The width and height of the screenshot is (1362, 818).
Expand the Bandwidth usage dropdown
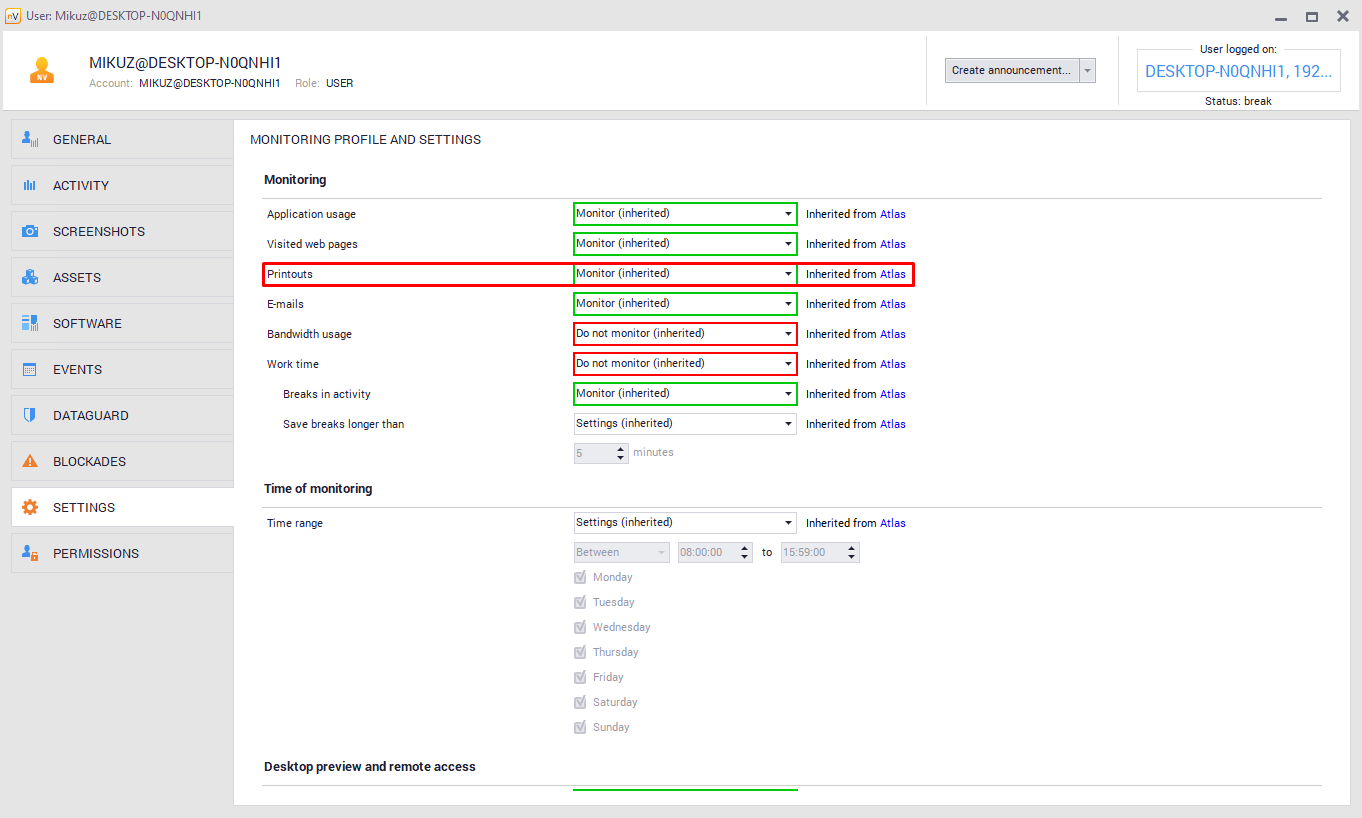pos(685,334)
